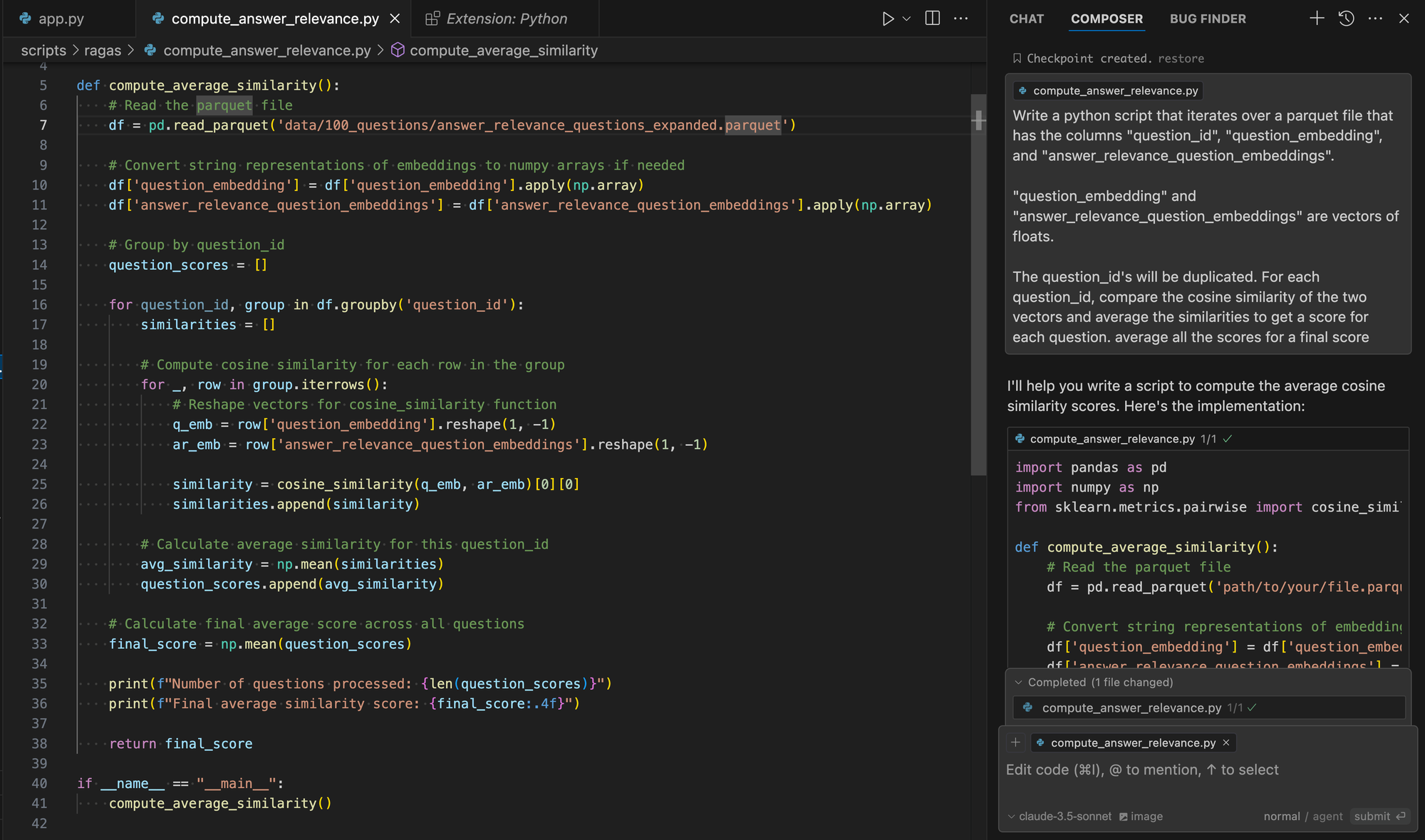
Task: Click the split editor icon
Action: (x=932, y=19)
